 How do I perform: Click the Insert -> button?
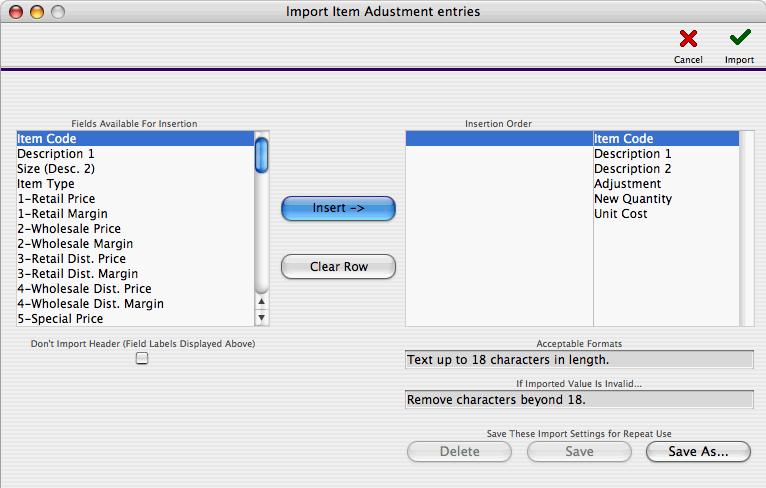click(x=338, y=209)
